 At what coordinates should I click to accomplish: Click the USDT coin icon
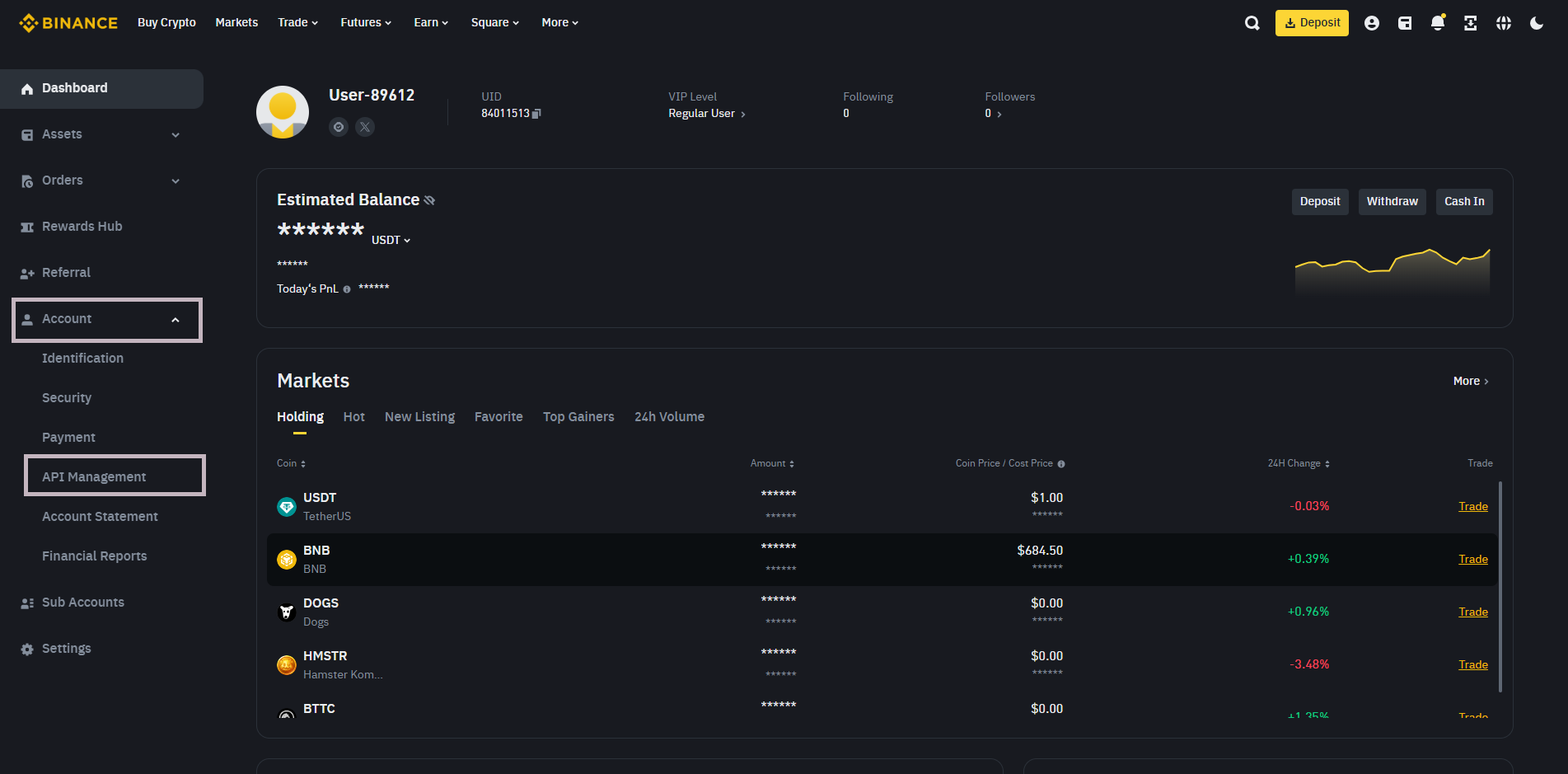click(x=287, y=507)
